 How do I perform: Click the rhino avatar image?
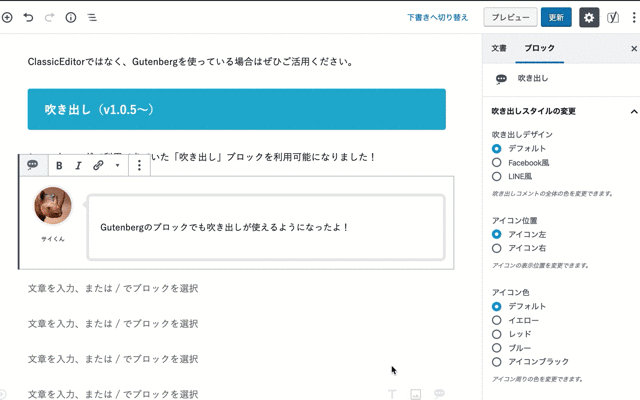click(53, 206)
